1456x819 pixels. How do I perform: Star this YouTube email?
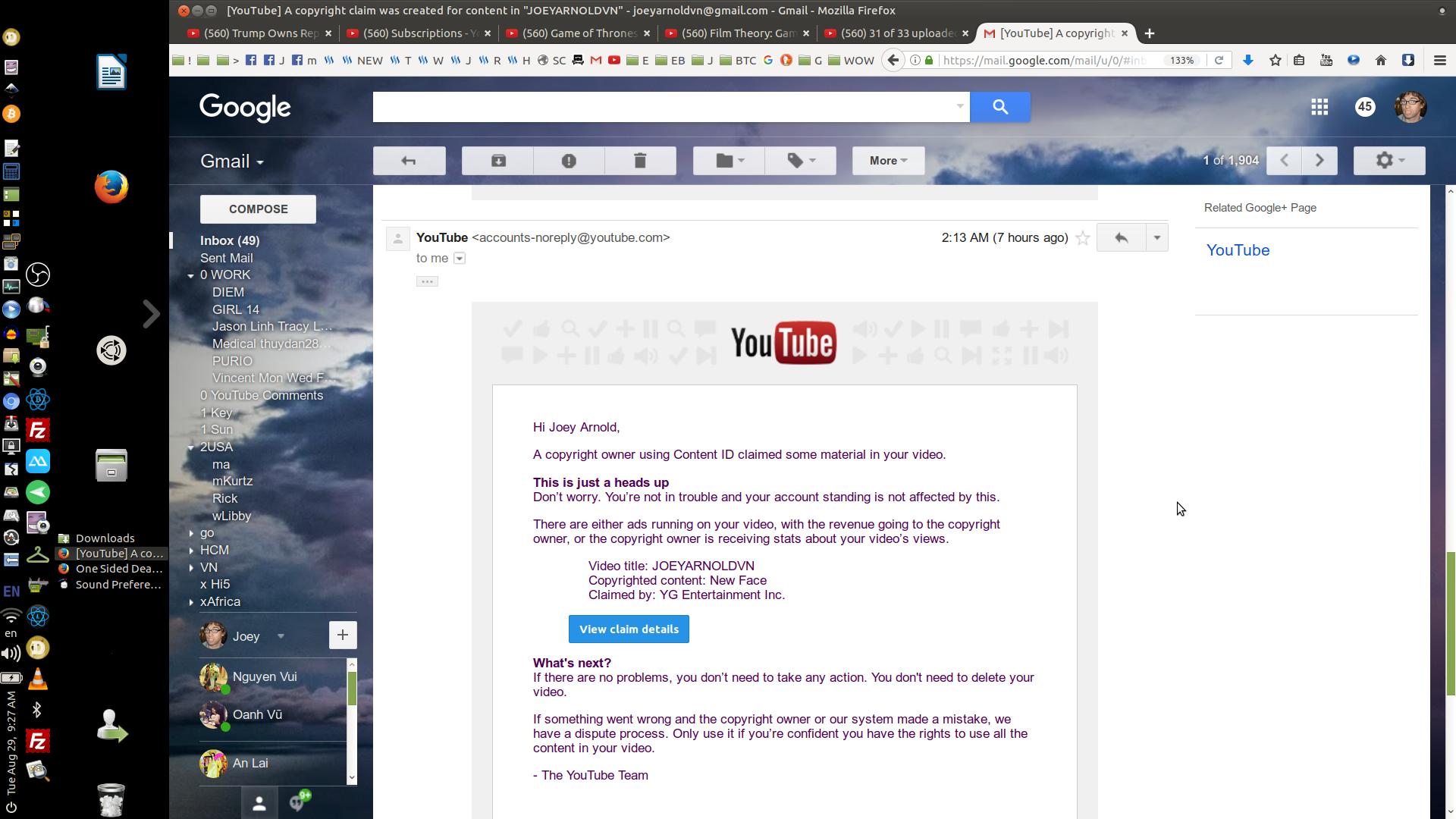pos(1083,238)
